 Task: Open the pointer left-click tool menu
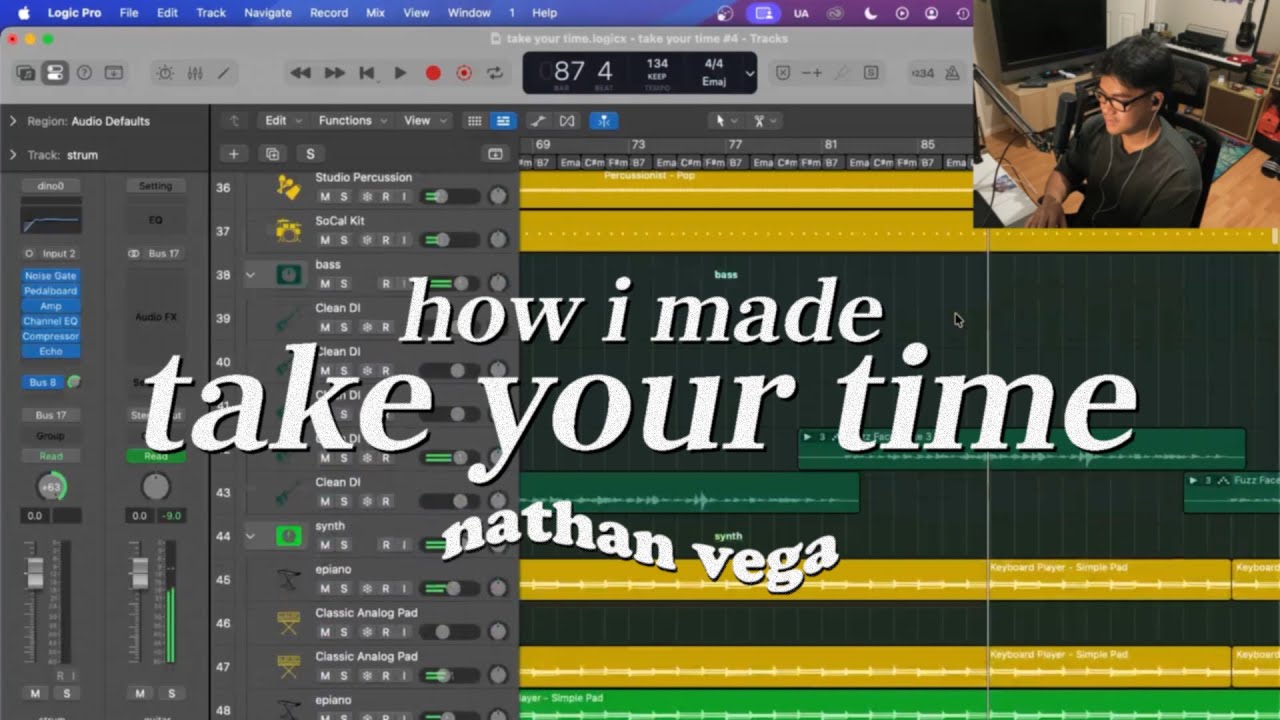tap(725, 121)
